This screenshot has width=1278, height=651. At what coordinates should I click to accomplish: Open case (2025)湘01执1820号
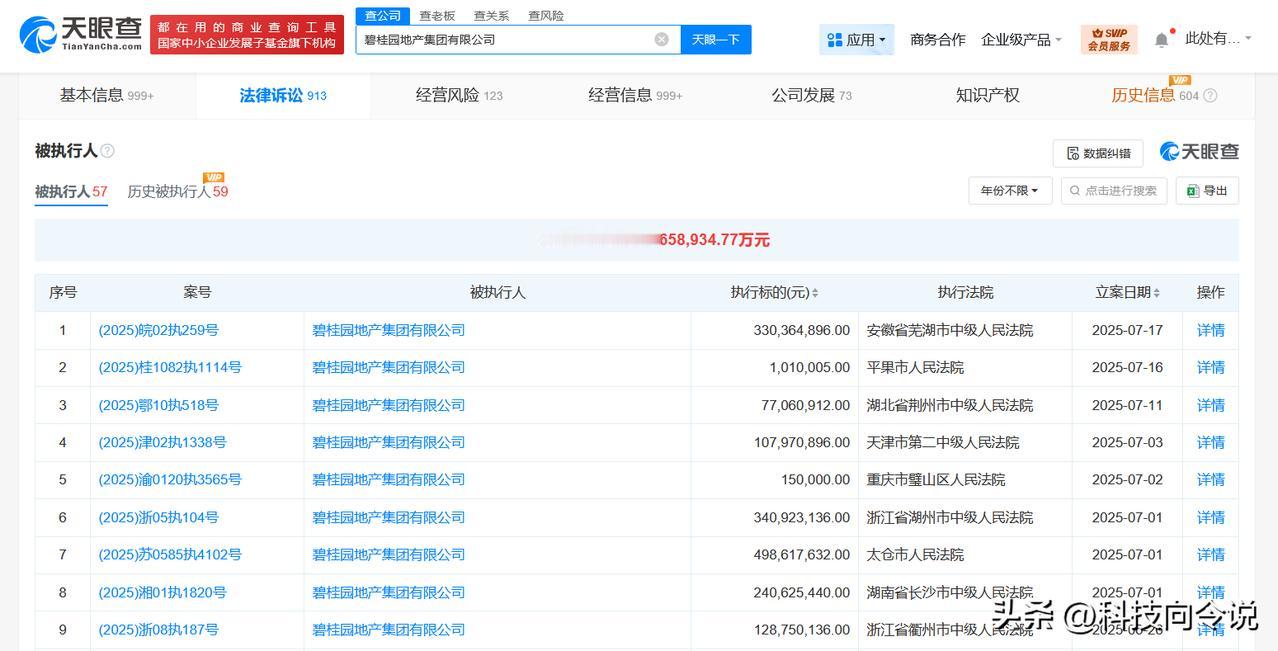click(162, 592)
